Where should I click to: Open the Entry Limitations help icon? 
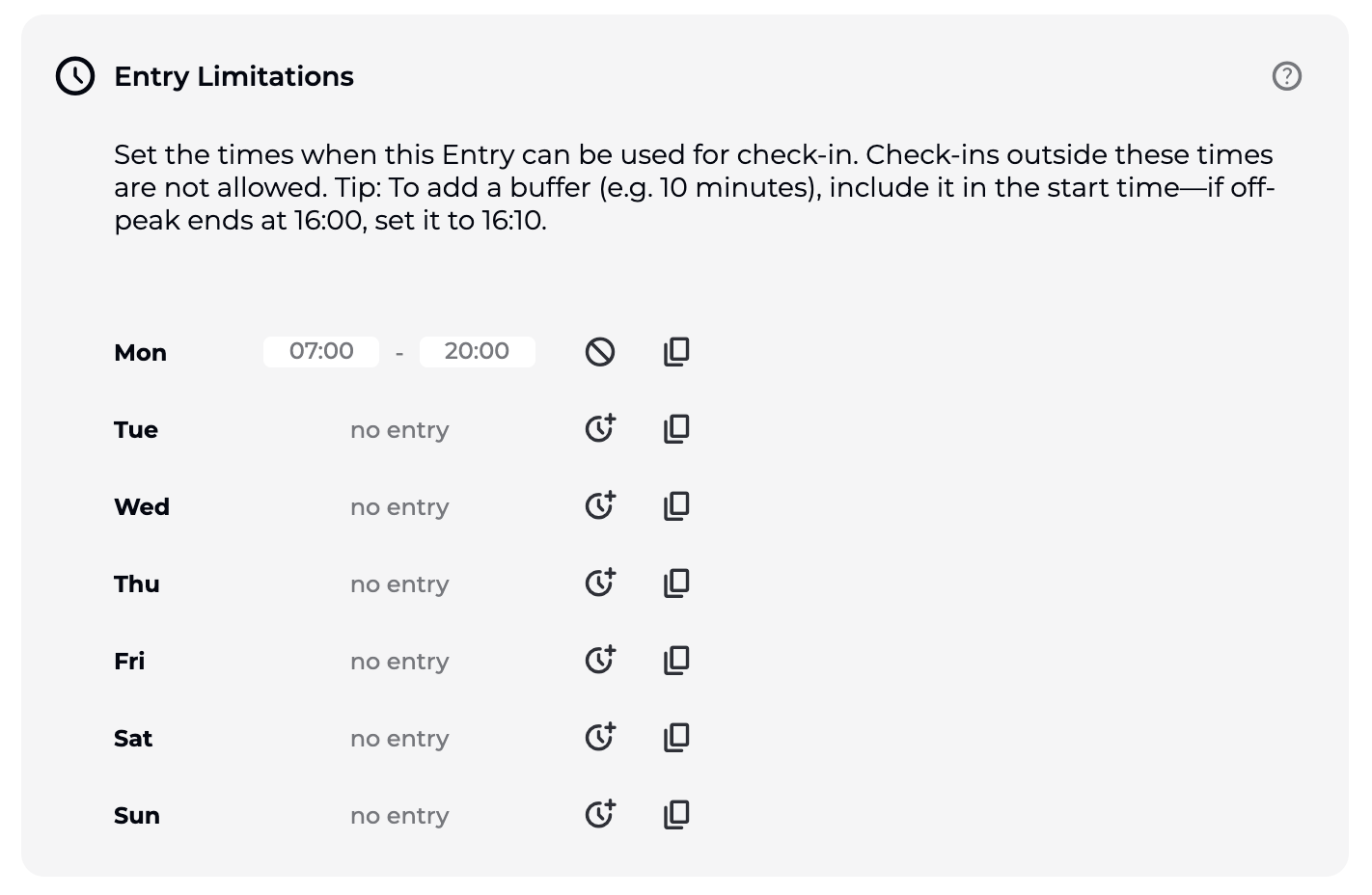coord(1286,76)
